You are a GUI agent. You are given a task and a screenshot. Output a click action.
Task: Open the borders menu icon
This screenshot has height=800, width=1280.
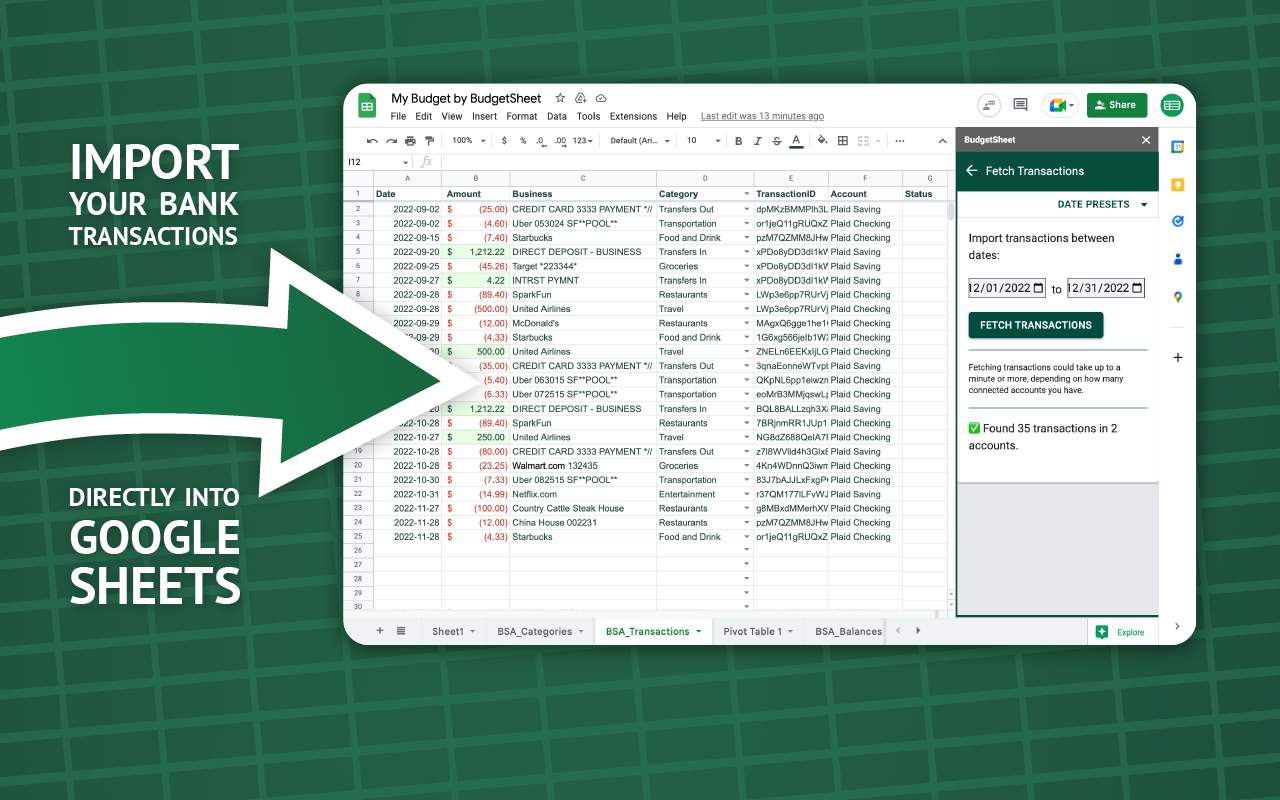click(842, 140)
